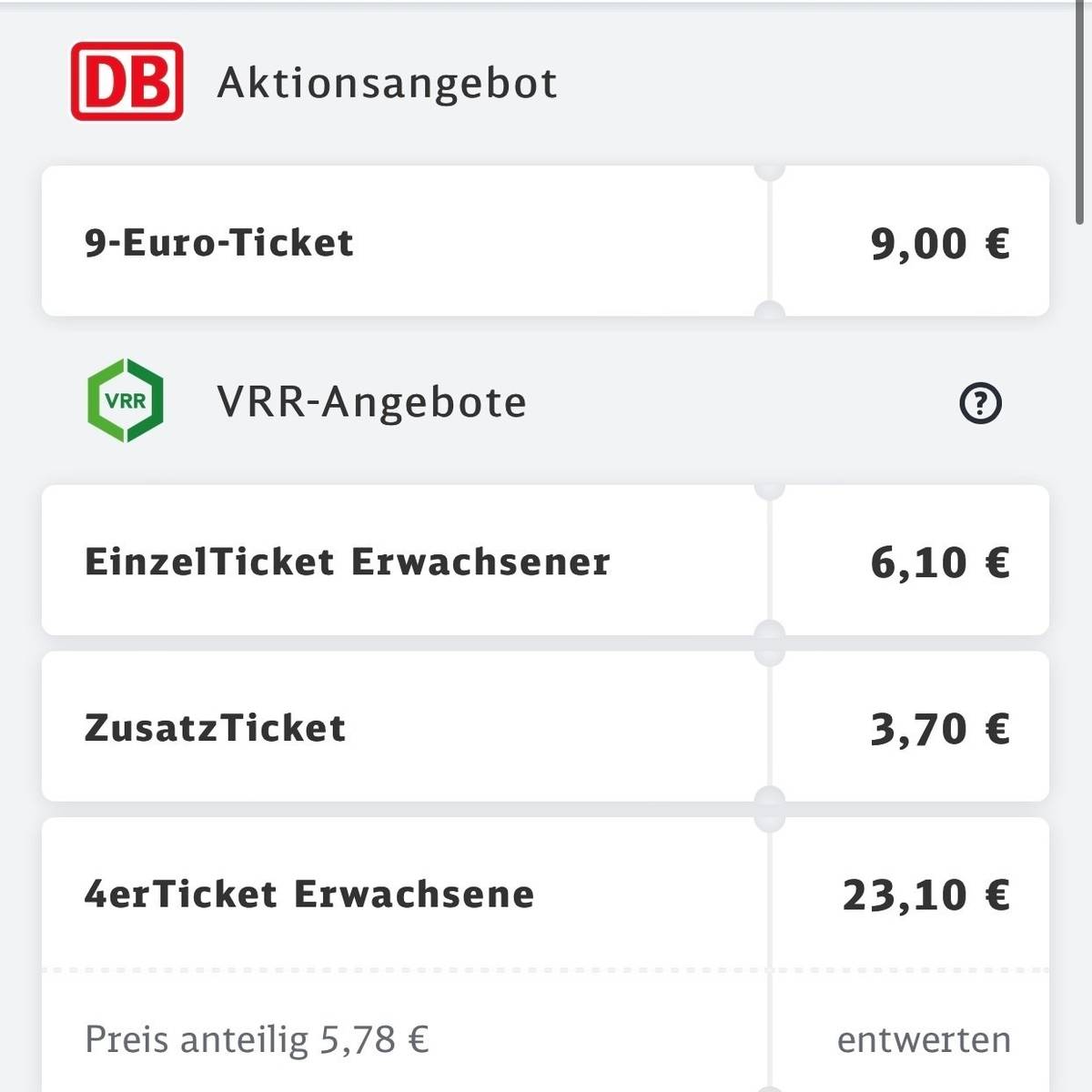Select the VRR hexagon logo icon
This screenshot has height=1092, width=1092.
tap(127, 401)
